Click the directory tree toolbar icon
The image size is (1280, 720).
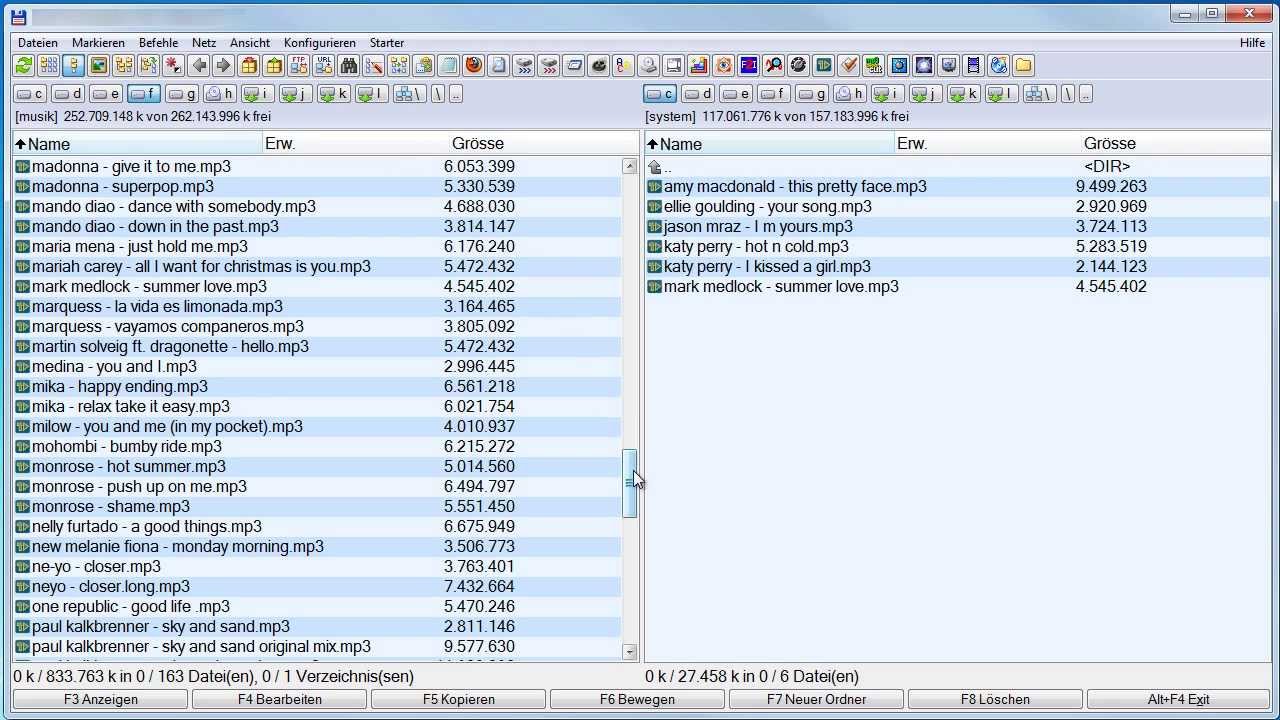tap(124, 65)
